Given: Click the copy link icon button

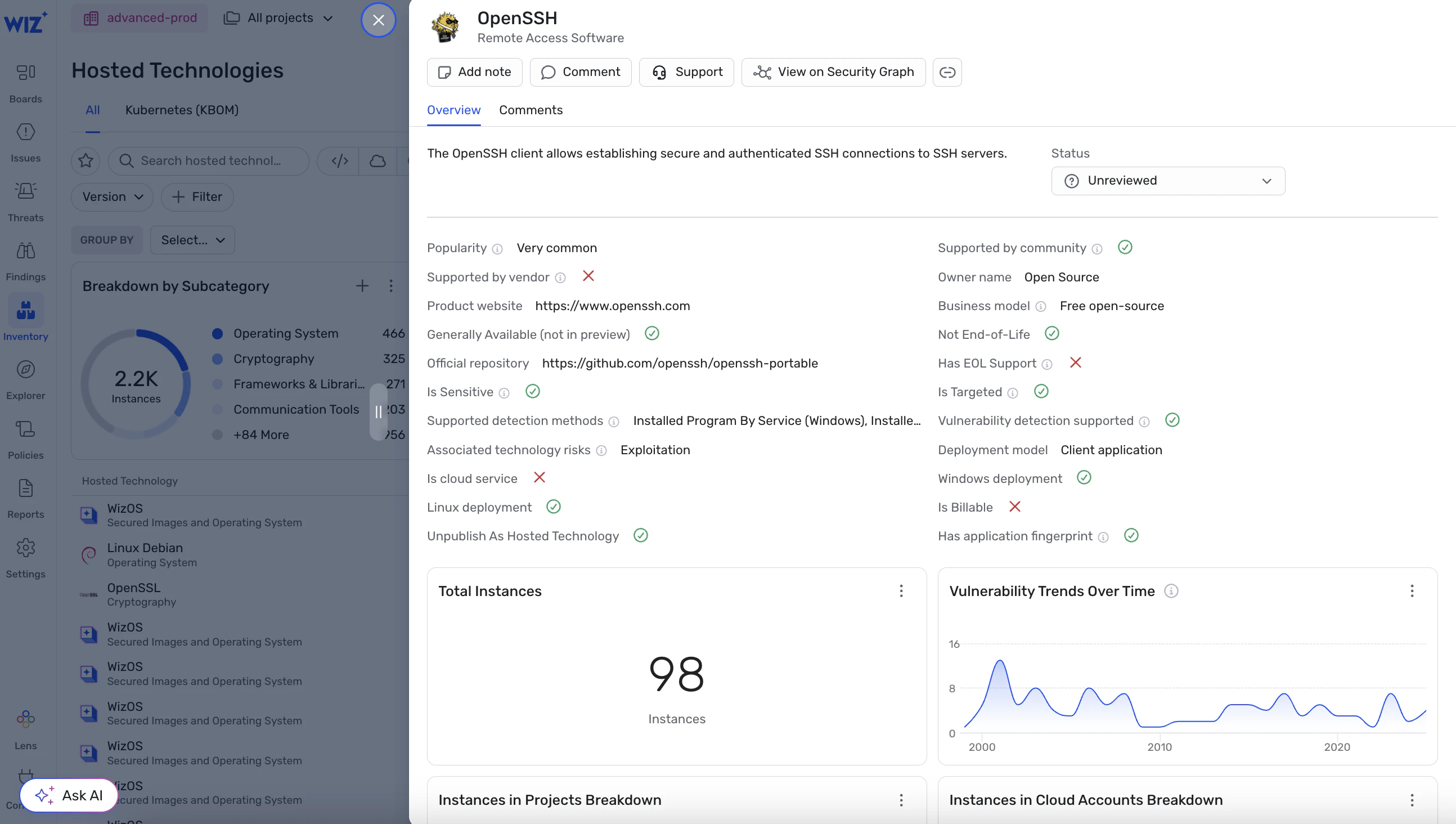Looking at the screenshot, I should (947, 72).
